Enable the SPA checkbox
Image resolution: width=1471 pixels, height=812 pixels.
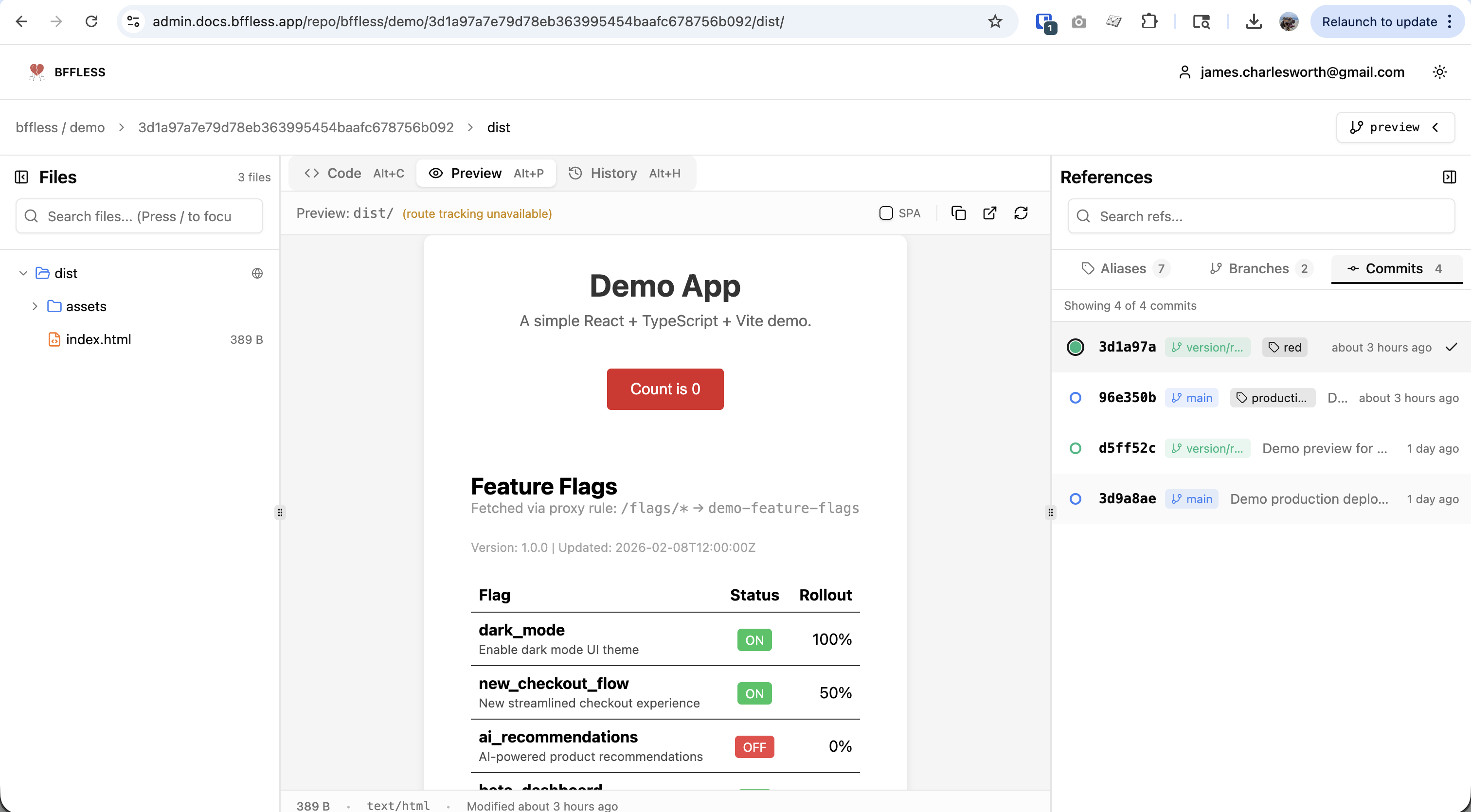coord(886,213)
